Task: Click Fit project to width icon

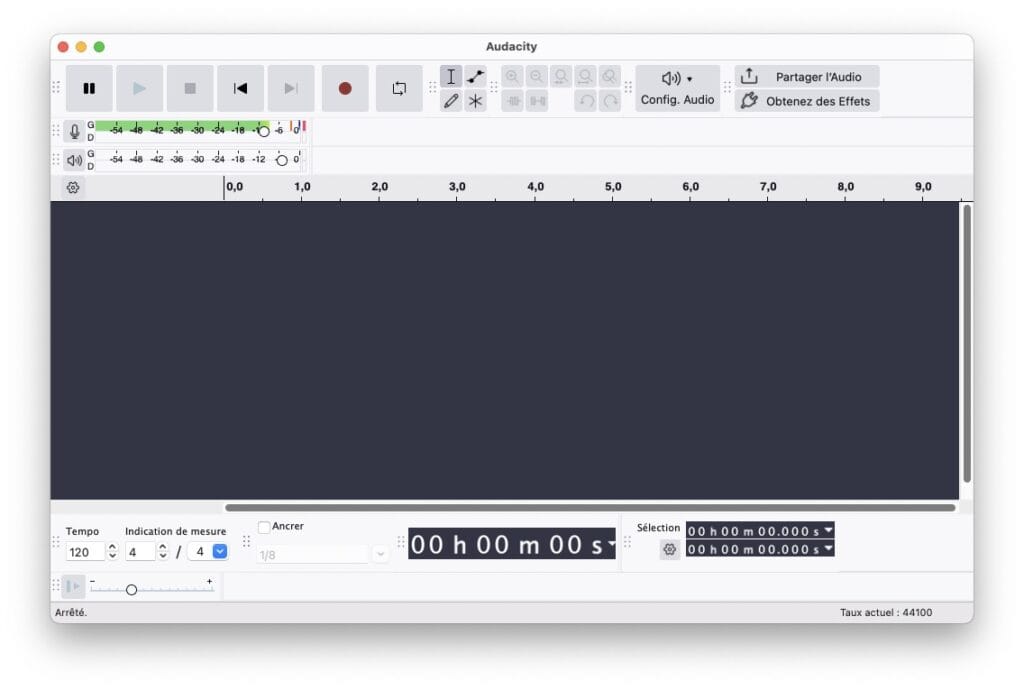Action: [x=585, y=76]
